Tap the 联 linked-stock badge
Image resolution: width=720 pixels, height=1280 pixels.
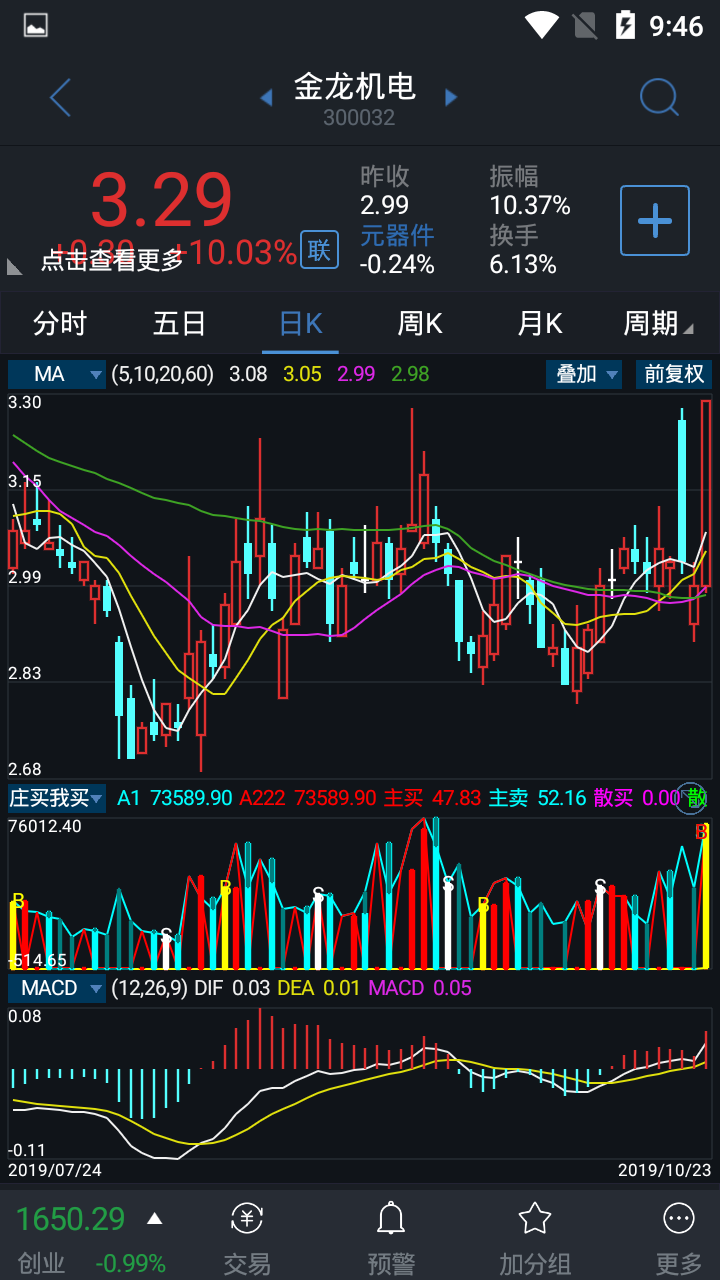[318, 250]
